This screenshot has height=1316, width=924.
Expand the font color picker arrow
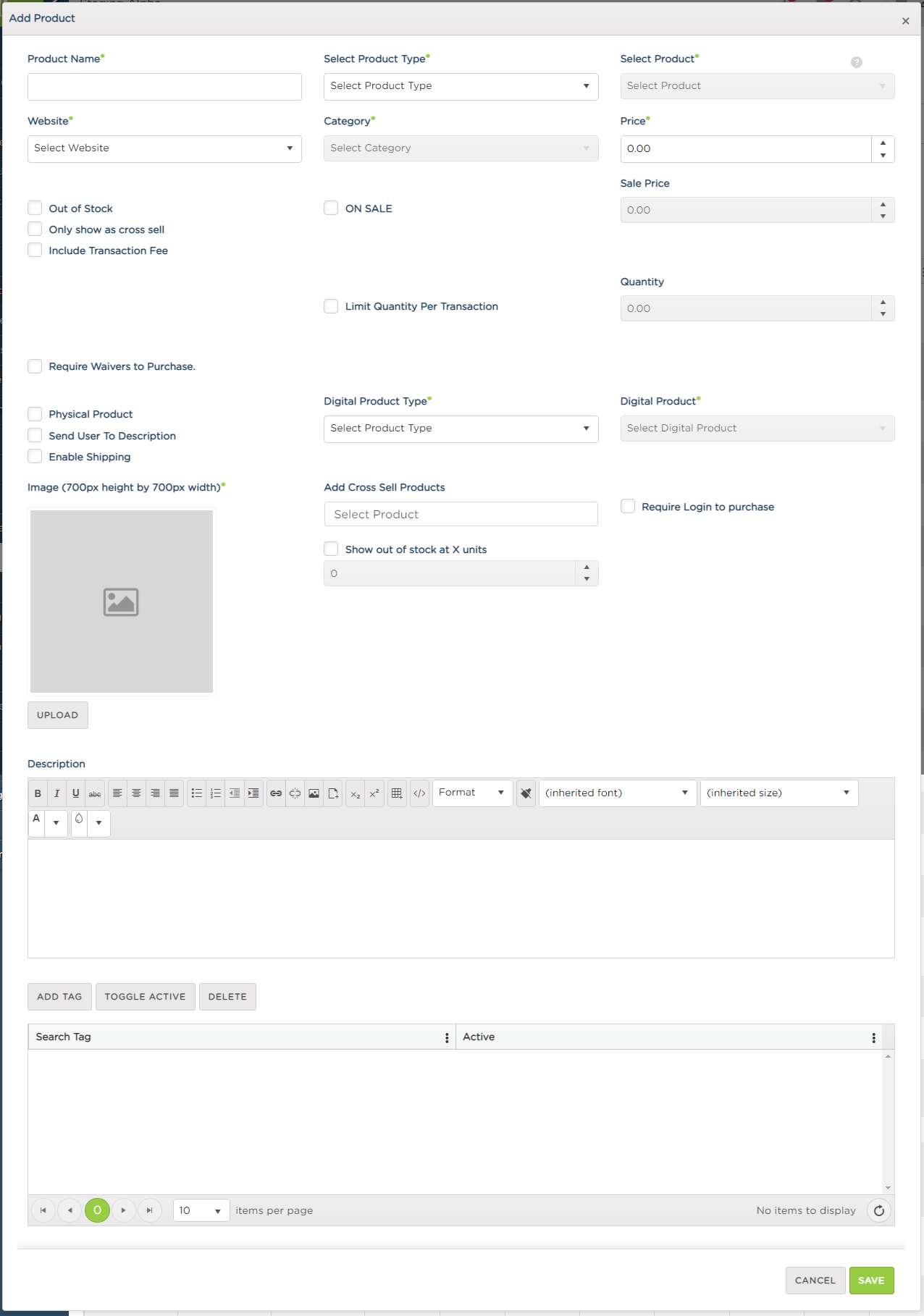(56, 823)
